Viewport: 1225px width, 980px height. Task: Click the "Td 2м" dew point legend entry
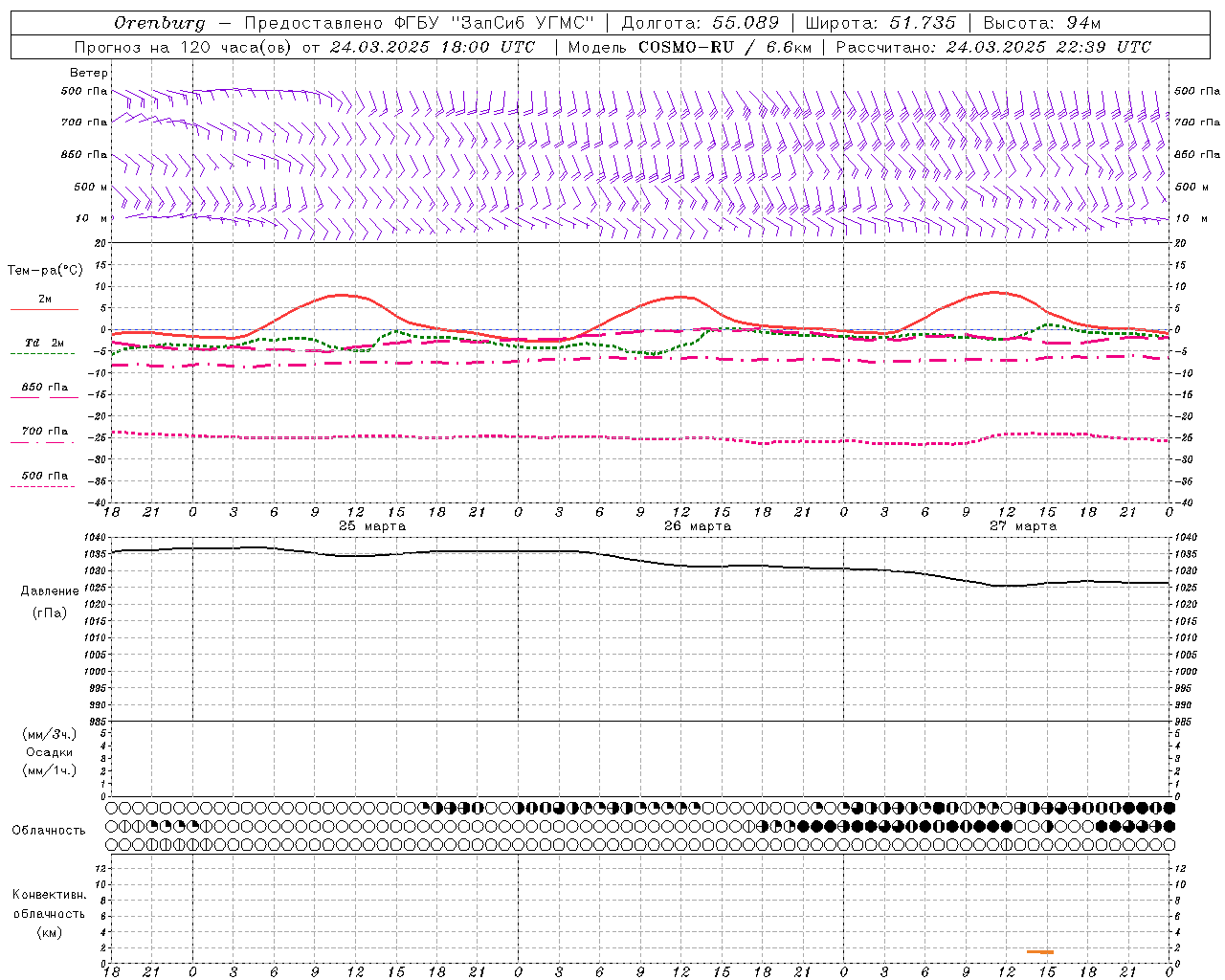45,343
